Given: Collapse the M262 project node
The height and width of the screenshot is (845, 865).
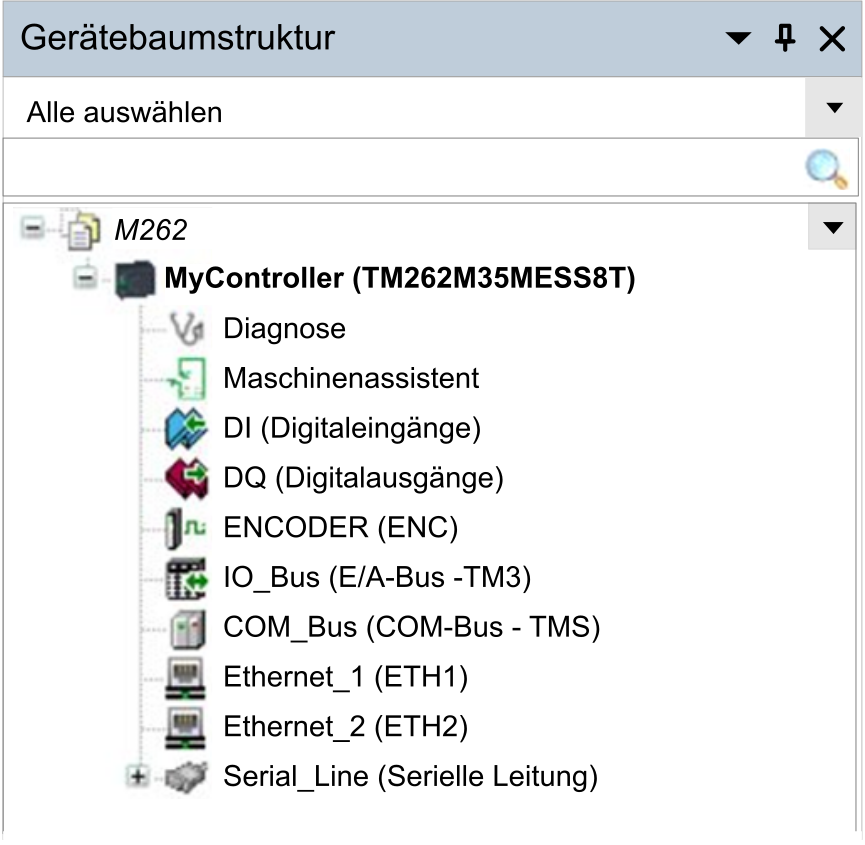Looking at the screenshot, I should pos(33,227).
